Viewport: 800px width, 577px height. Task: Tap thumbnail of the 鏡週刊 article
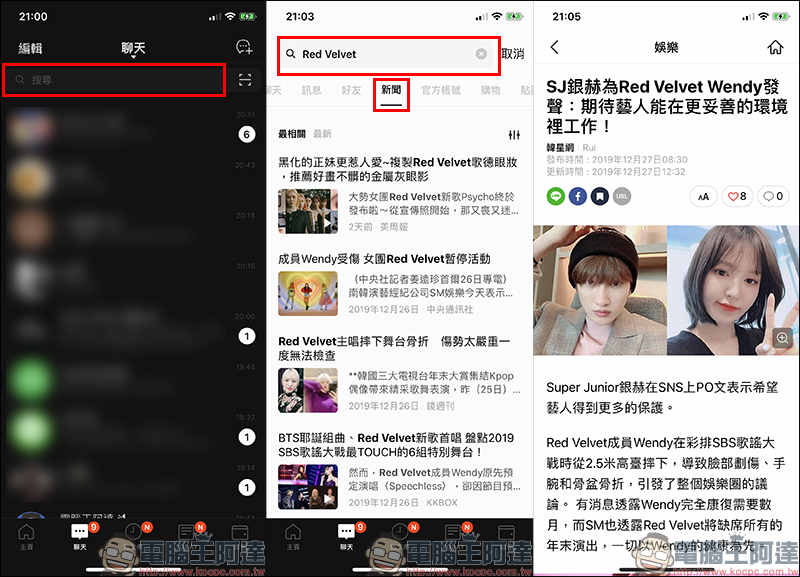point(308,390)
